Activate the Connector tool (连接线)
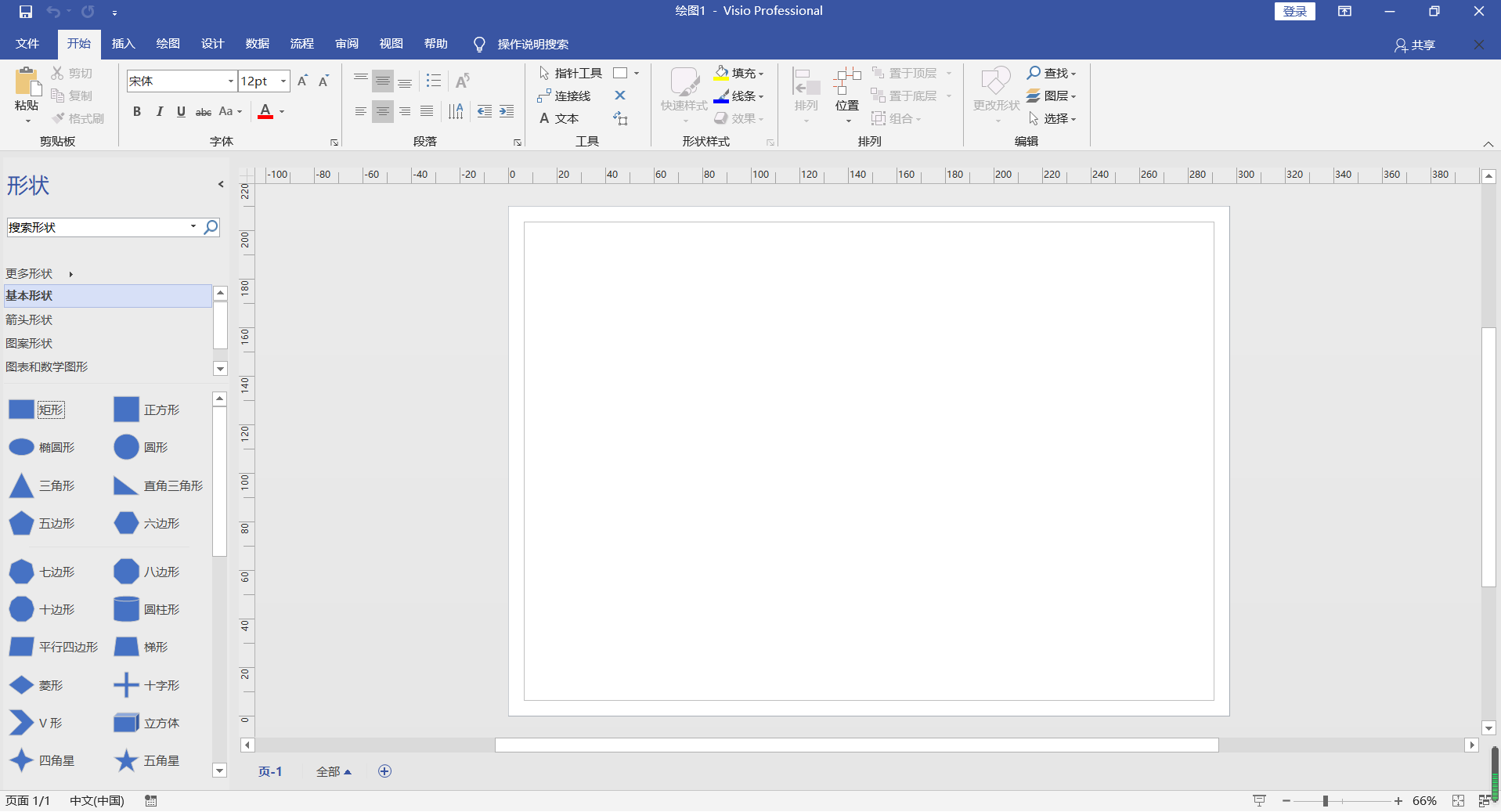Screen dimensions: 1501x812 click(564, 96)
